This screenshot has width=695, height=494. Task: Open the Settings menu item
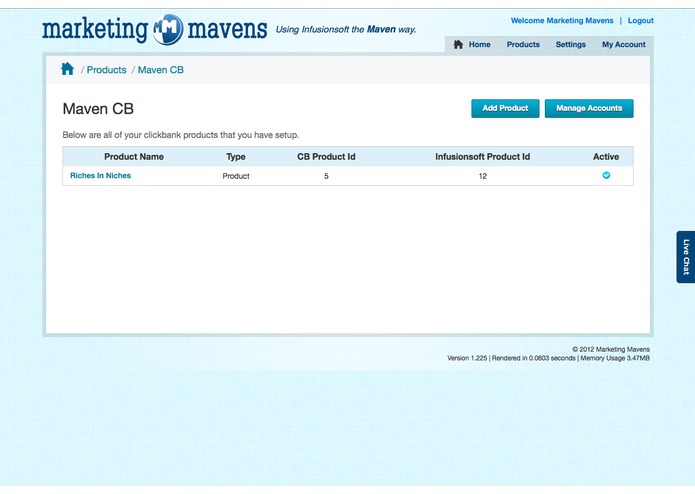pyautogui.click(x=570, y=44)
